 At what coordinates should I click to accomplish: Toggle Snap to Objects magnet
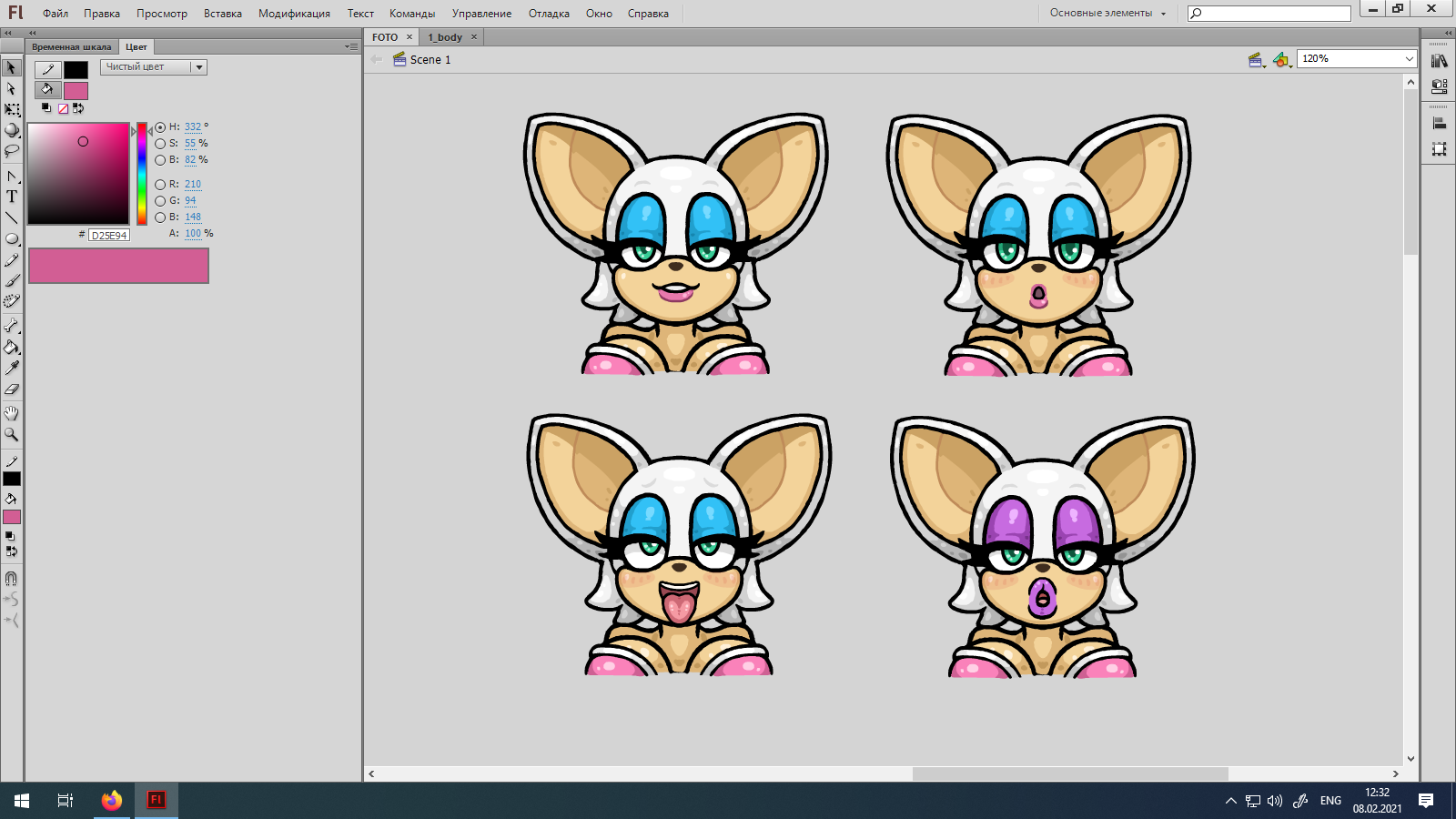(x=12, y=578)
